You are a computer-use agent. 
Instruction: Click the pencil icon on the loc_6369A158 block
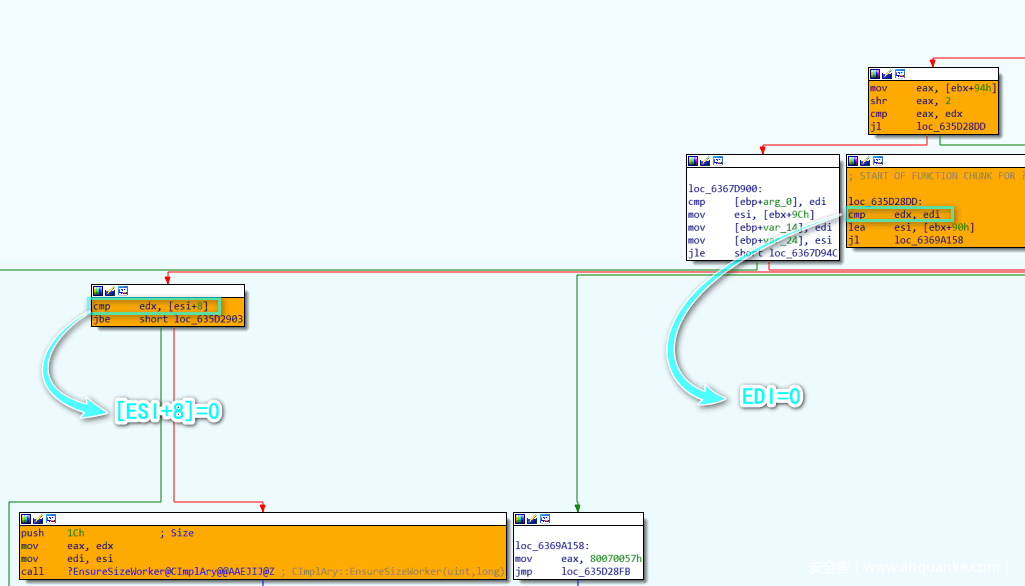tap(532, 519)
